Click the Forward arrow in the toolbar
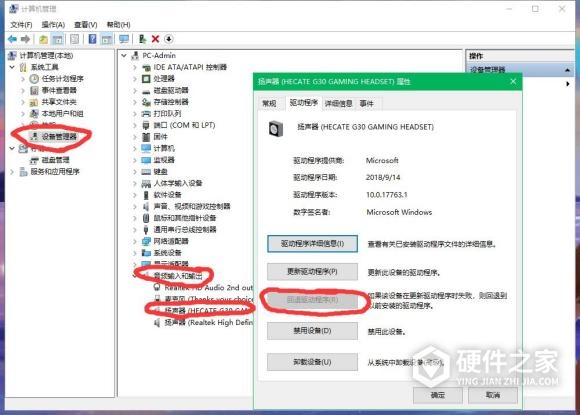 (x=25, y=39)
